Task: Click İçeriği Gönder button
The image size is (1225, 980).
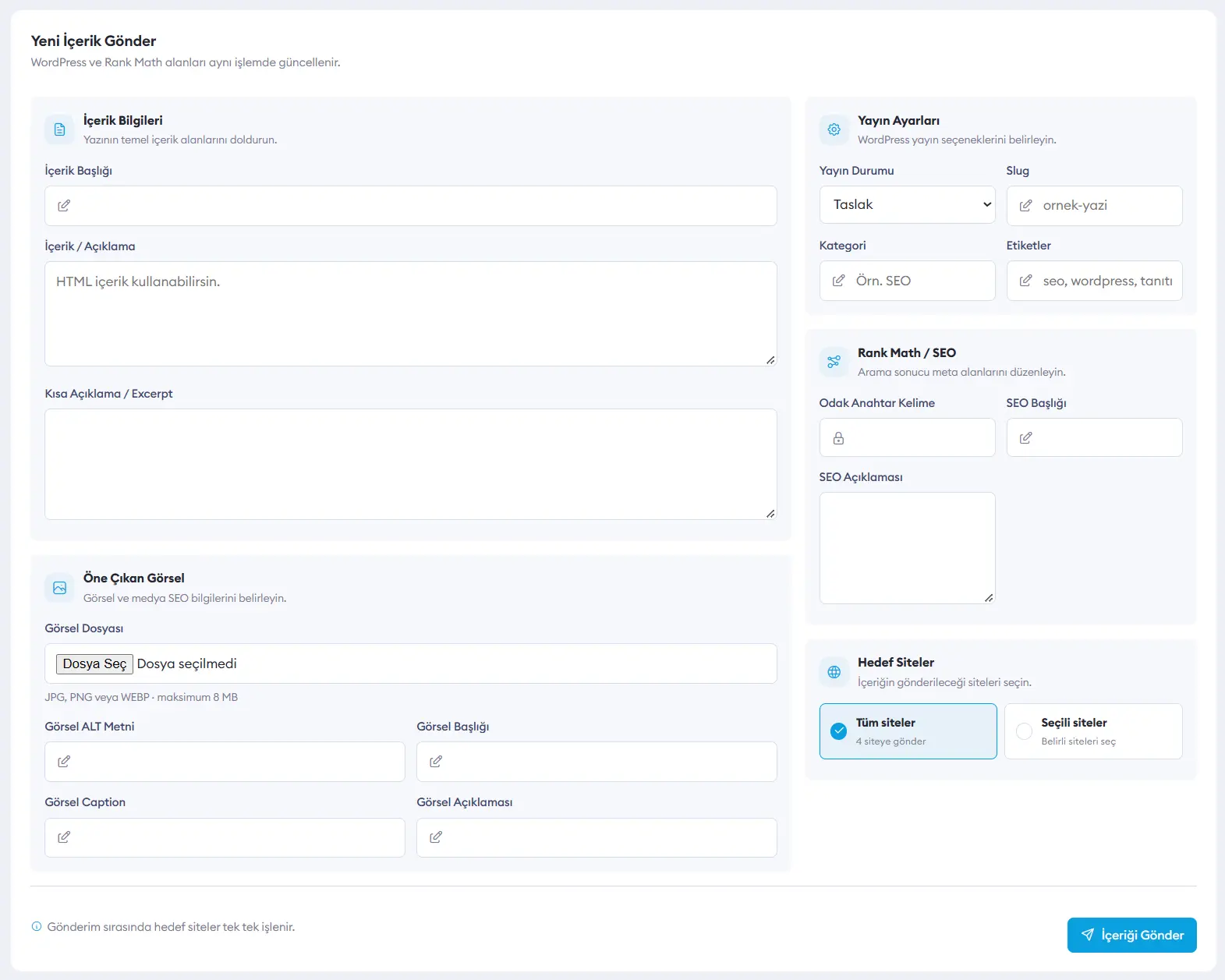Action: coord(1131,935)
